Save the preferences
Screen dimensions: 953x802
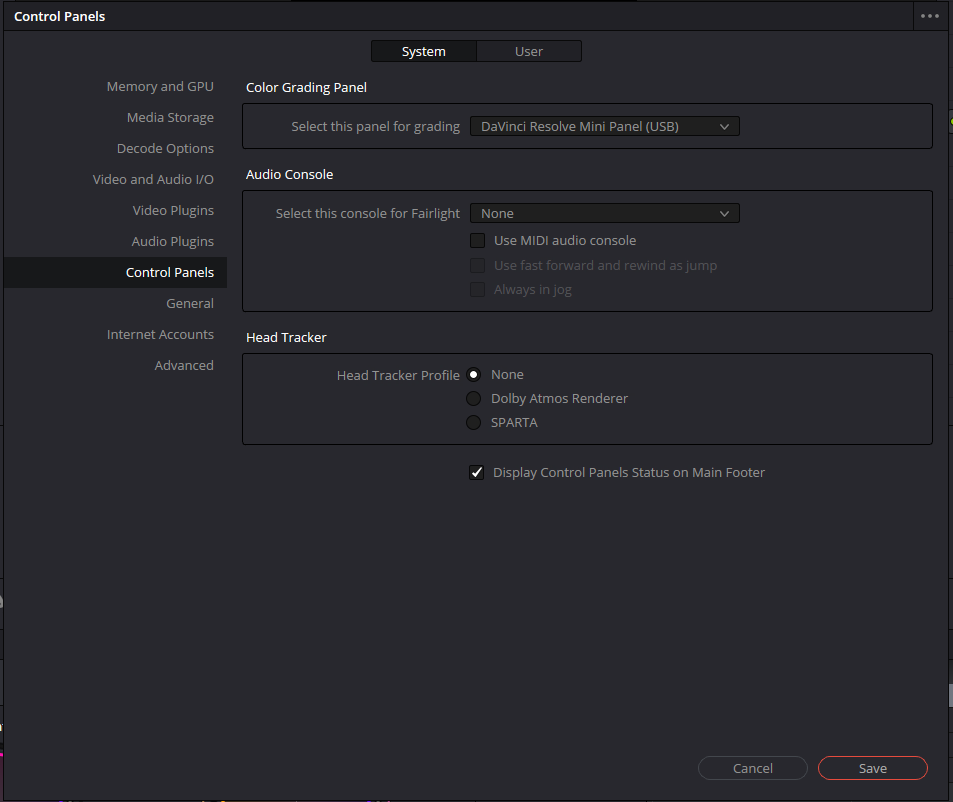click(873, 768)
